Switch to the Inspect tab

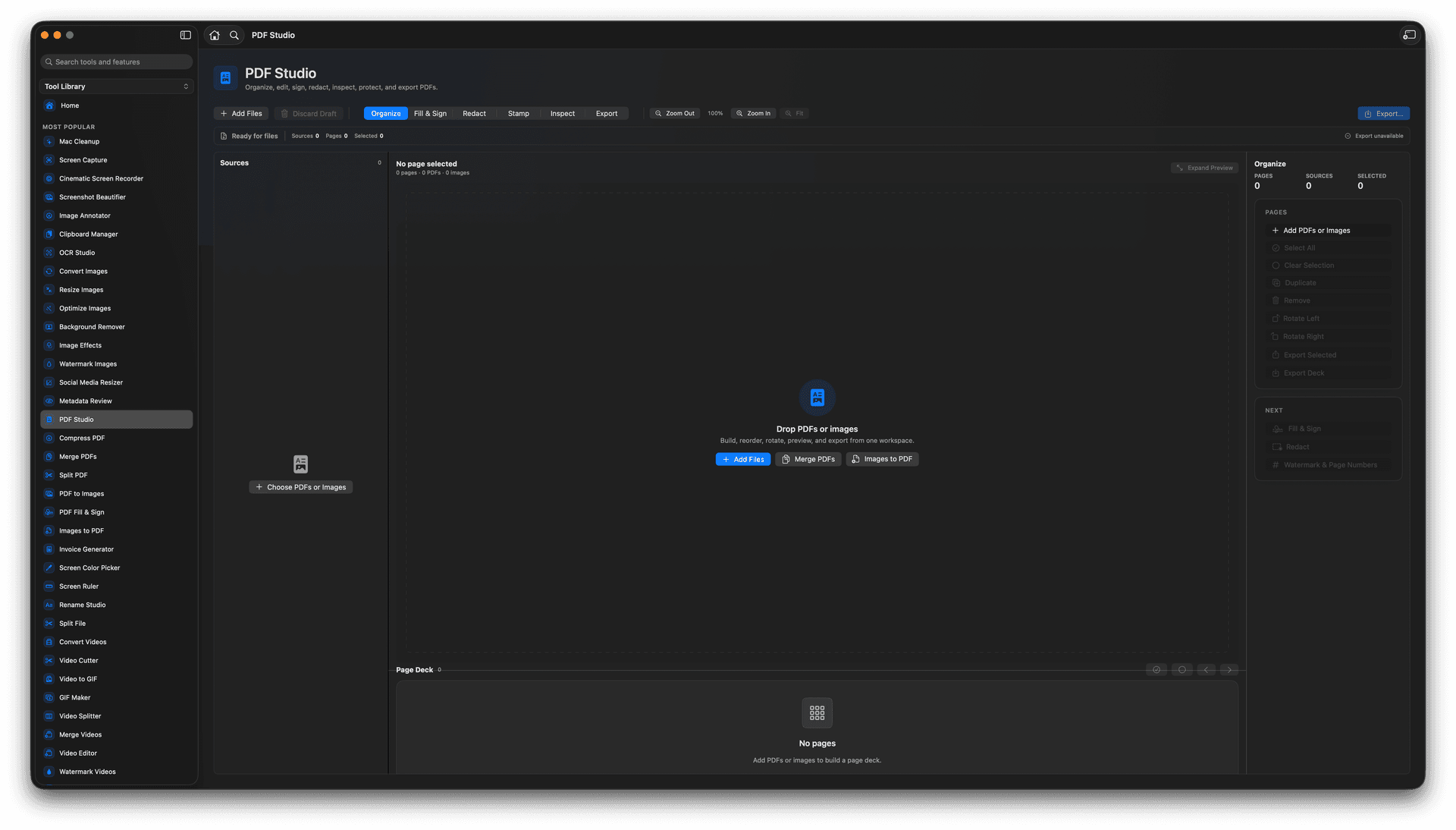563,113
